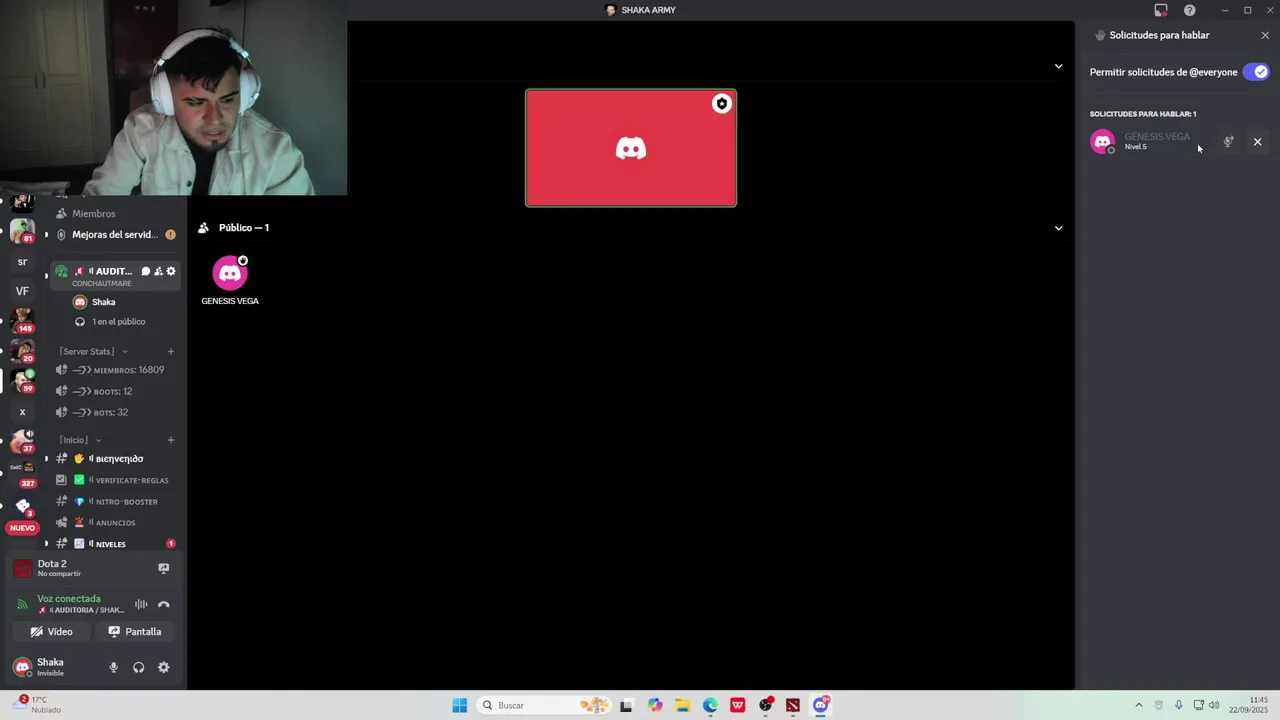Image resolution: width=1280 pixels, height=720 pixels.
Task: Mute microphone in user panel
Action: click(113, 667)
